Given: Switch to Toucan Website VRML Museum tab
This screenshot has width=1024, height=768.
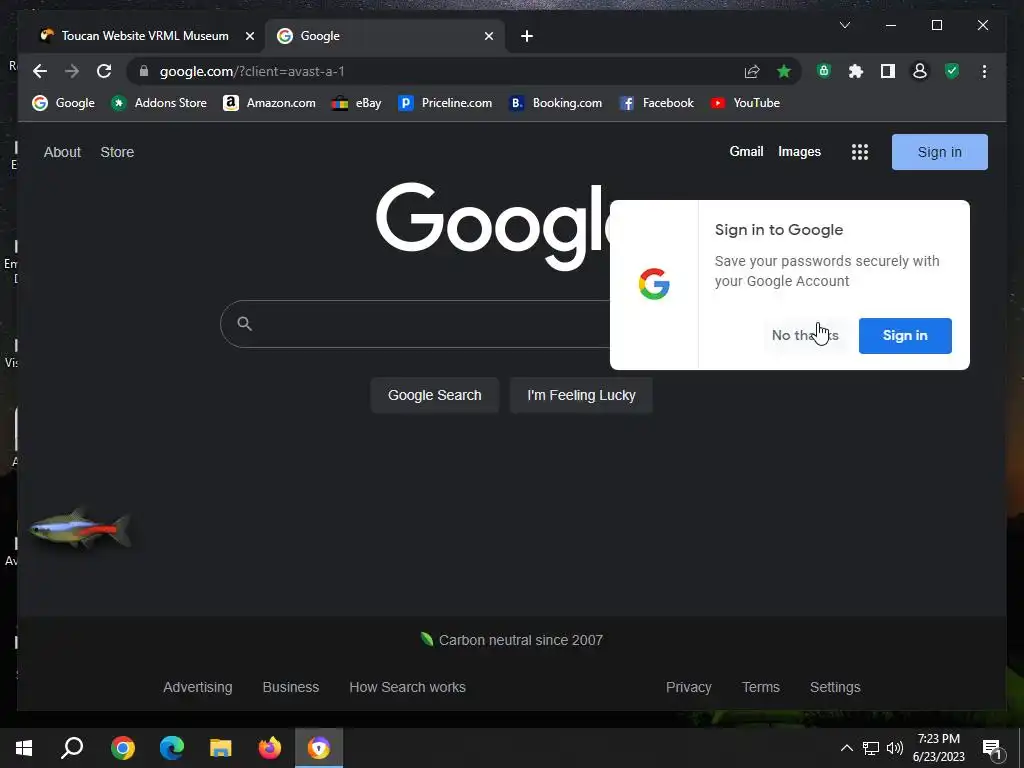Looking at the screenshot, I should [145, 36].
